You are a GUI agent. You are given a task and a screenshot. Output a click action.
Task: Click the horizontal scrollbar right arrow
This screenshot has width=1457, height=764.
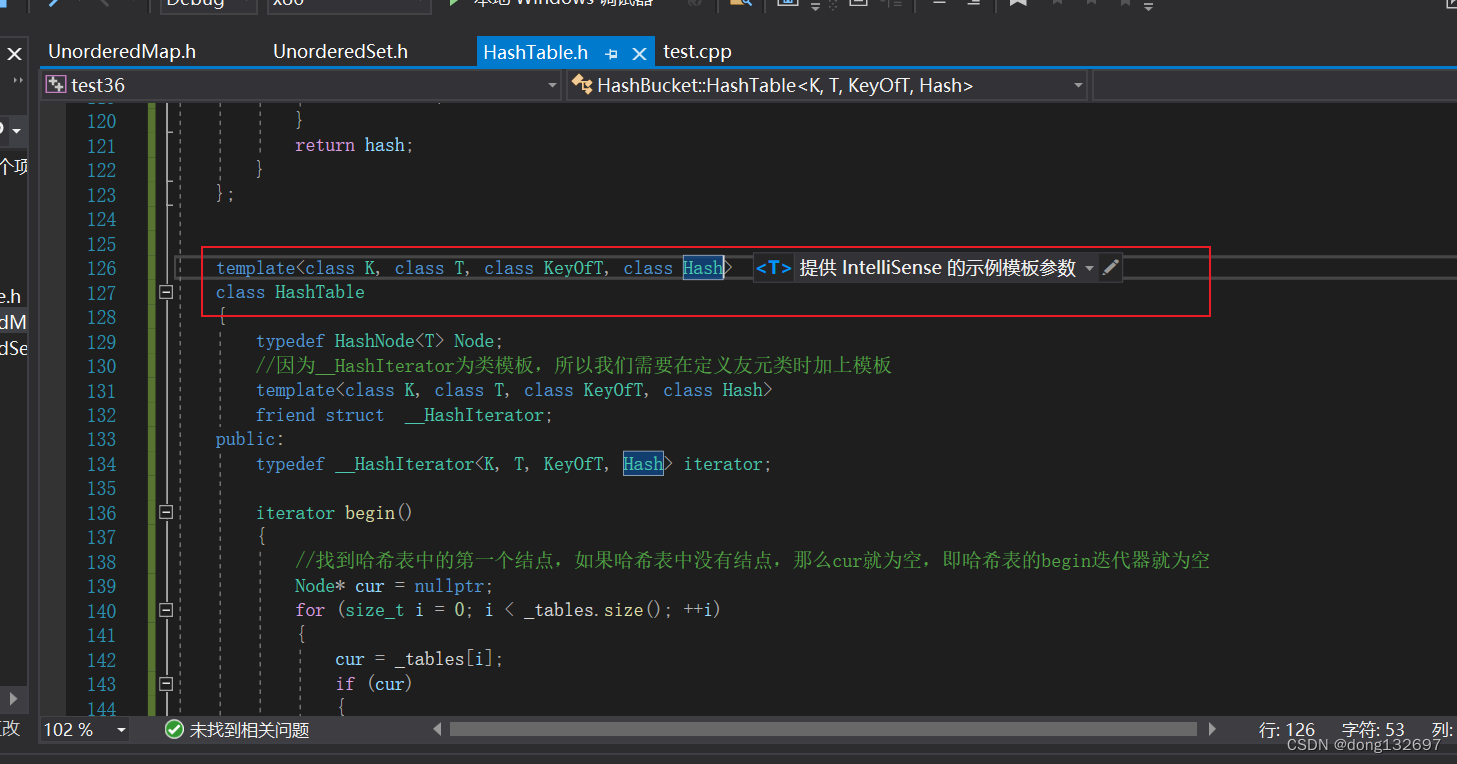[1212, 730]
